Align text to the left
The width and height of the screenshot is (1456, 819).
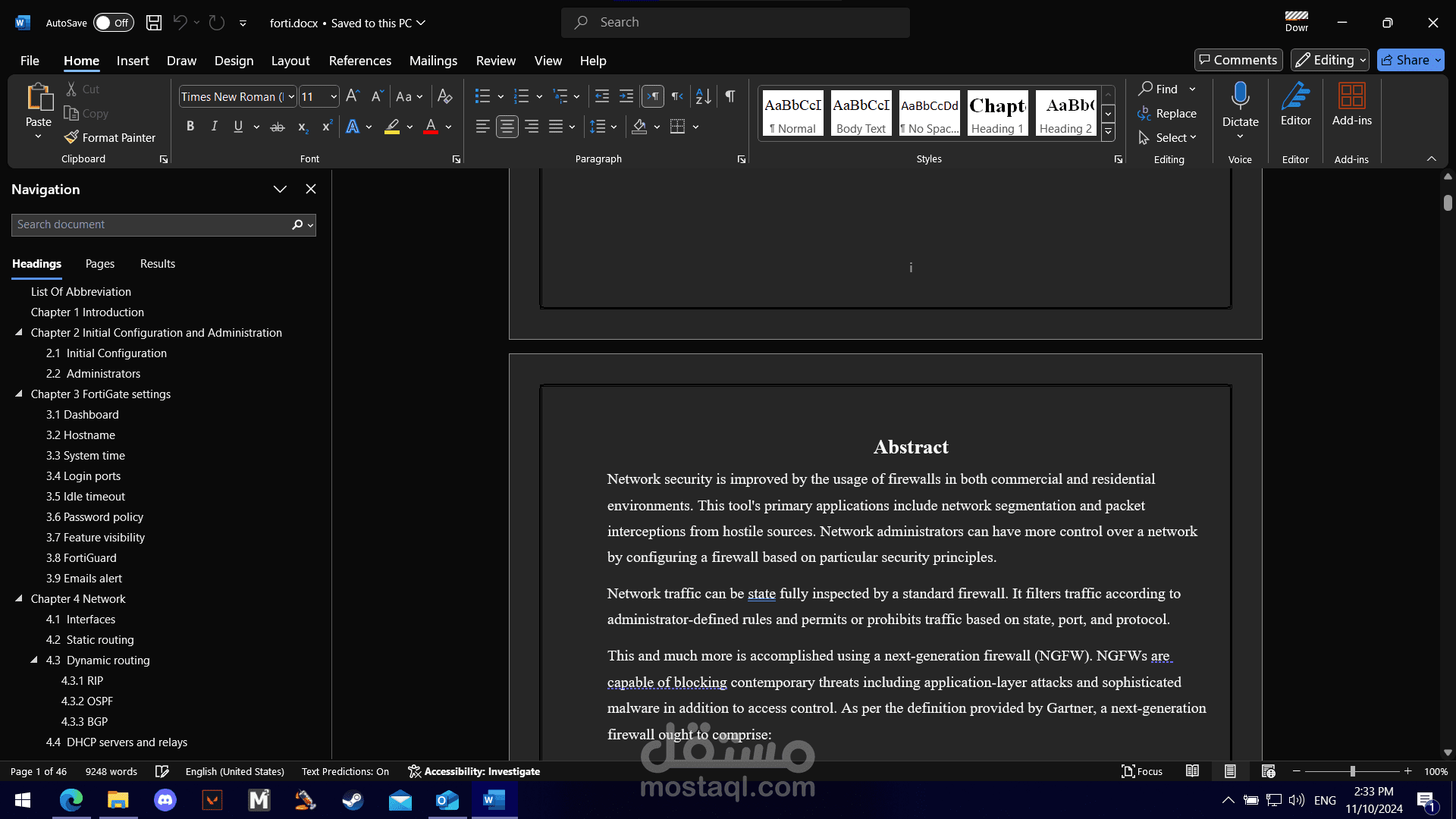point(482,127)
